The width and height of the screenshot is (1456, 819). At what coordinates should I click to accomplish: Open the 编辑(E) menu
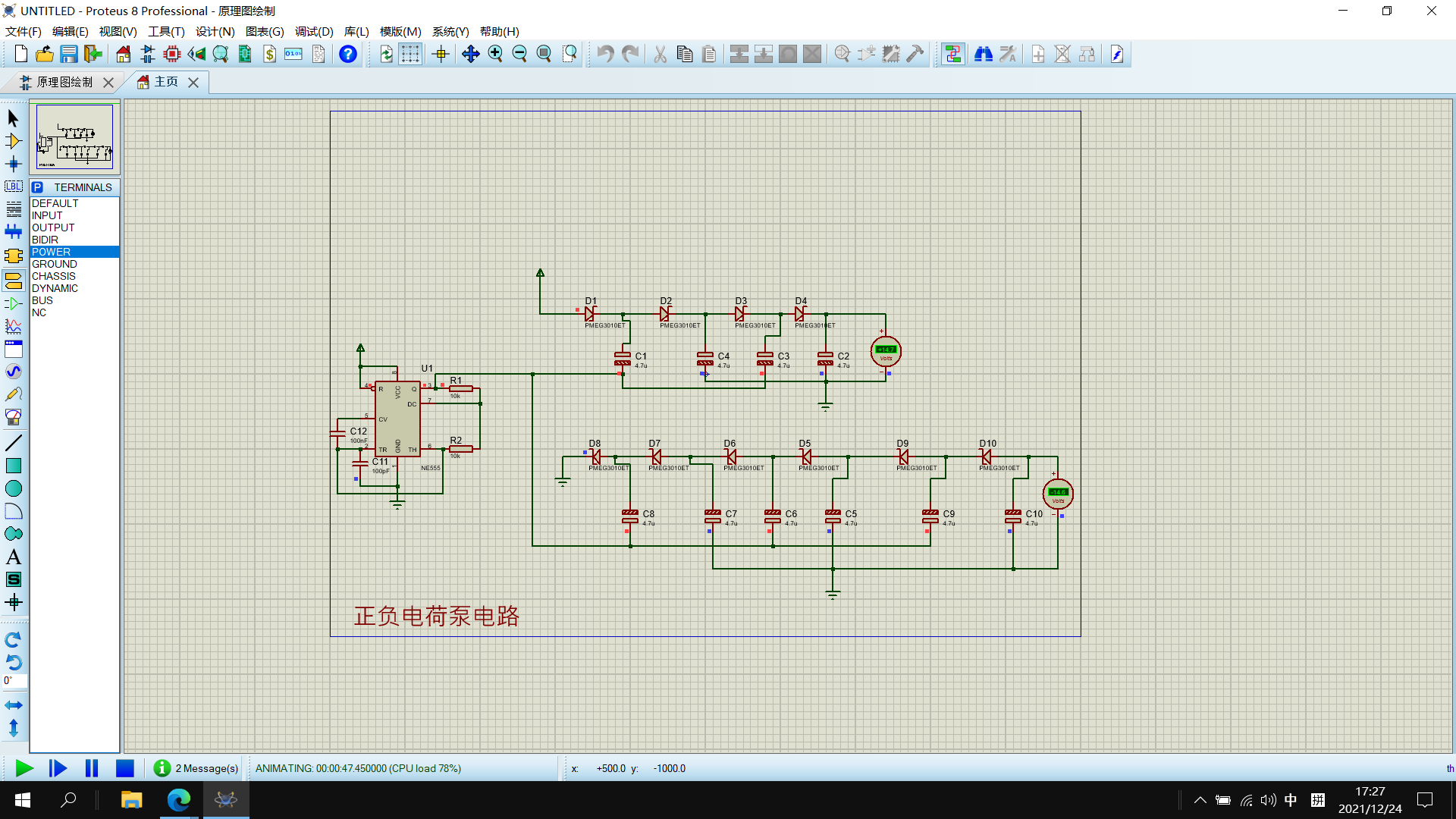[70, 31]
